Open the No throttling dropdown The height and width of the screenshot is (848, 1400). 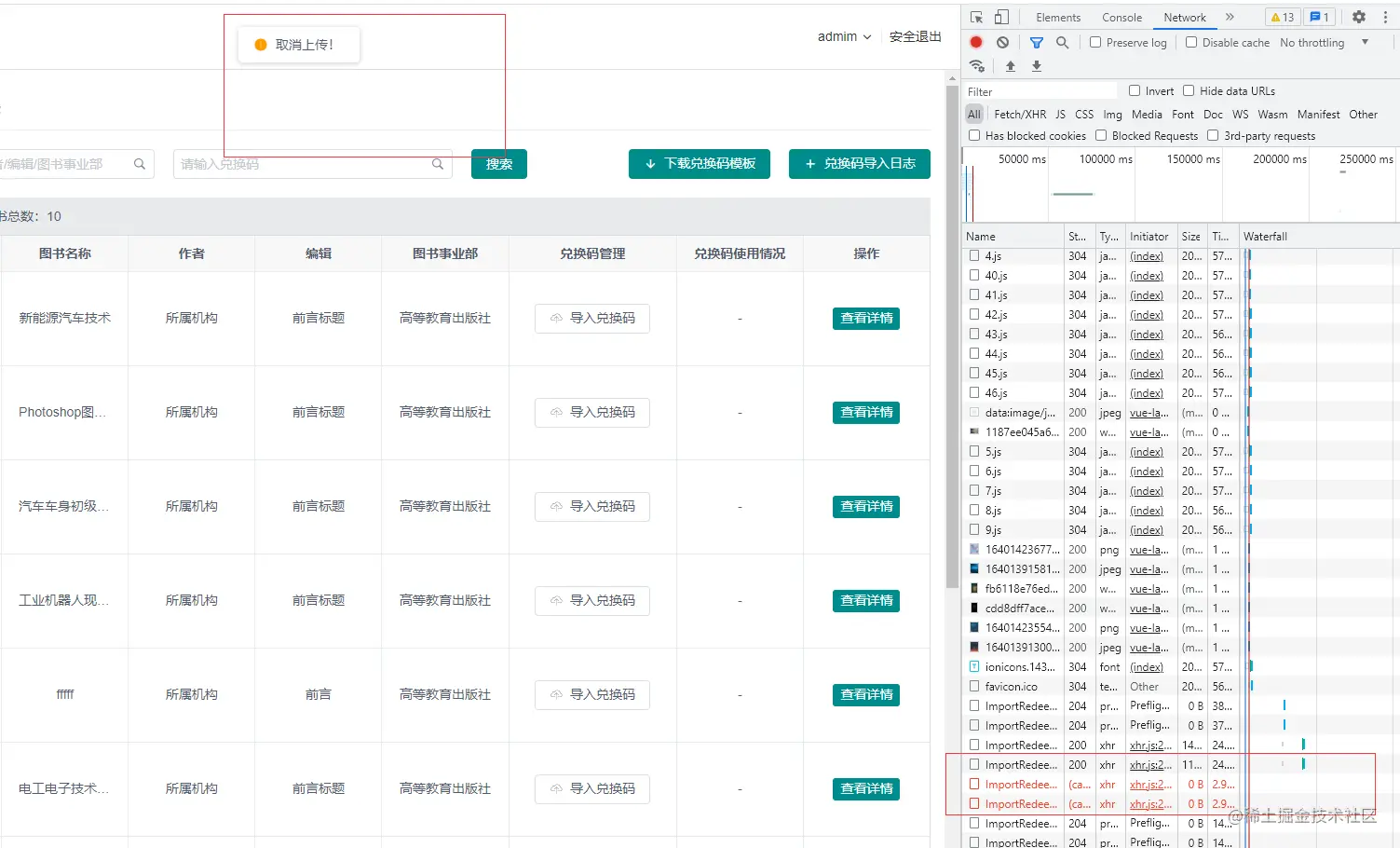(1325, 43)
